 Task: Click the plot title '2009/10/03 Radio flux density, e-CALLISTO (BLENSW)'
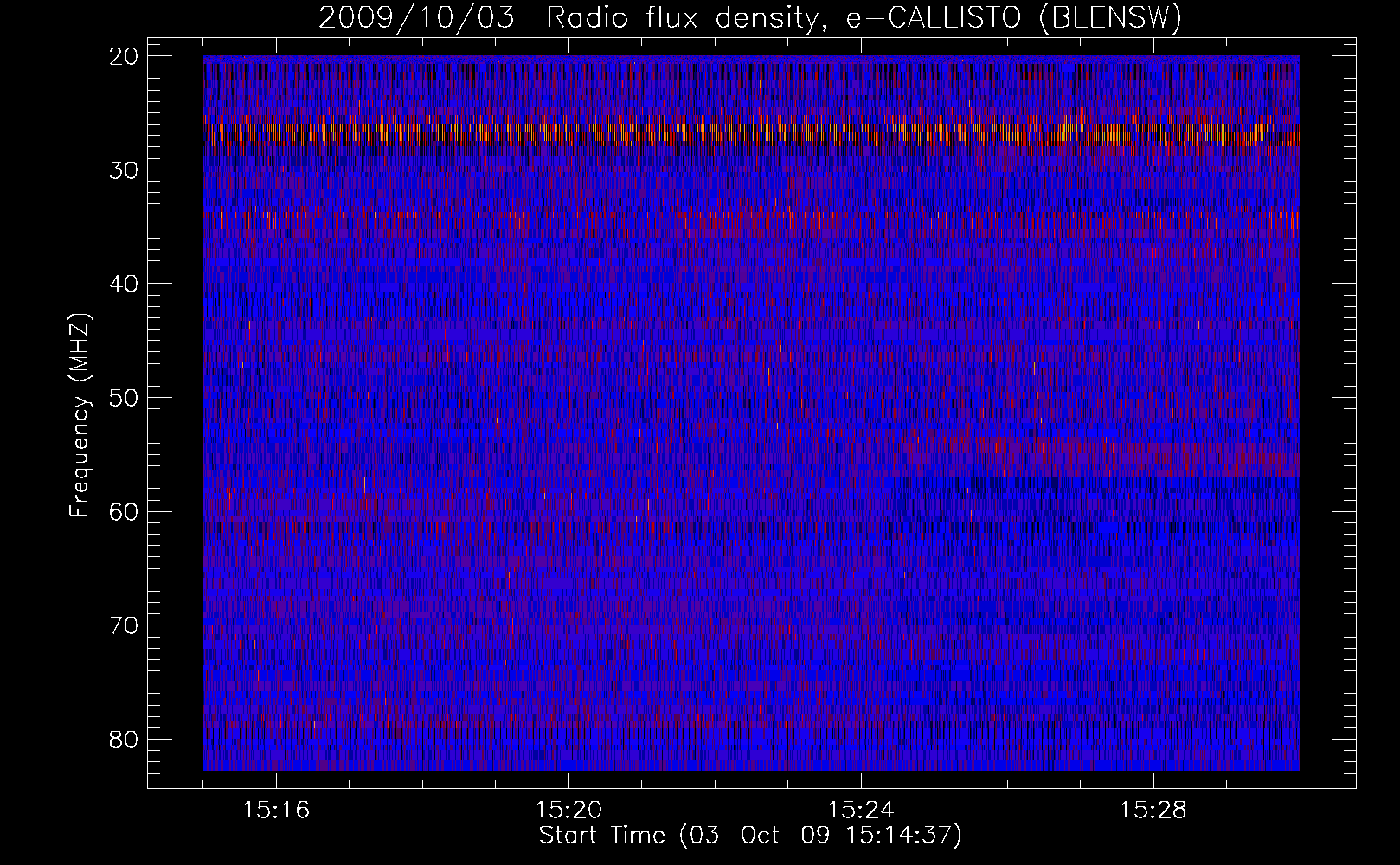[x=750, y=17]
